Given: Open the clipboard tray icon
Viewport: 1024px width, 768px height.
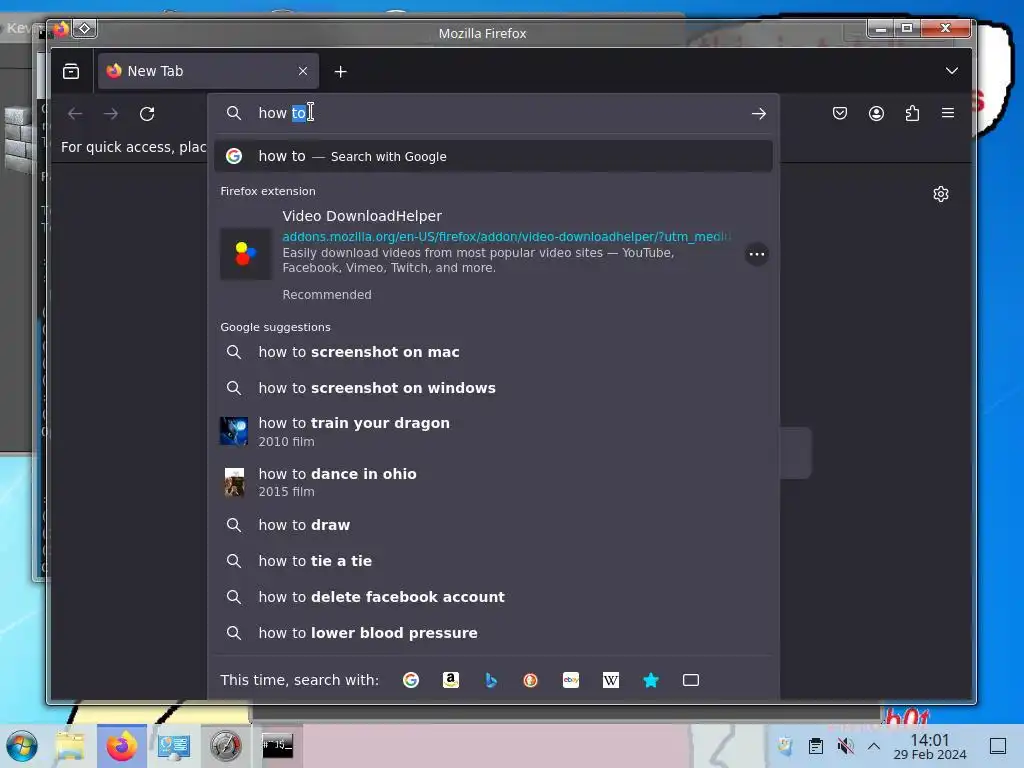Looking at the screenshot, I should point(816,746).
